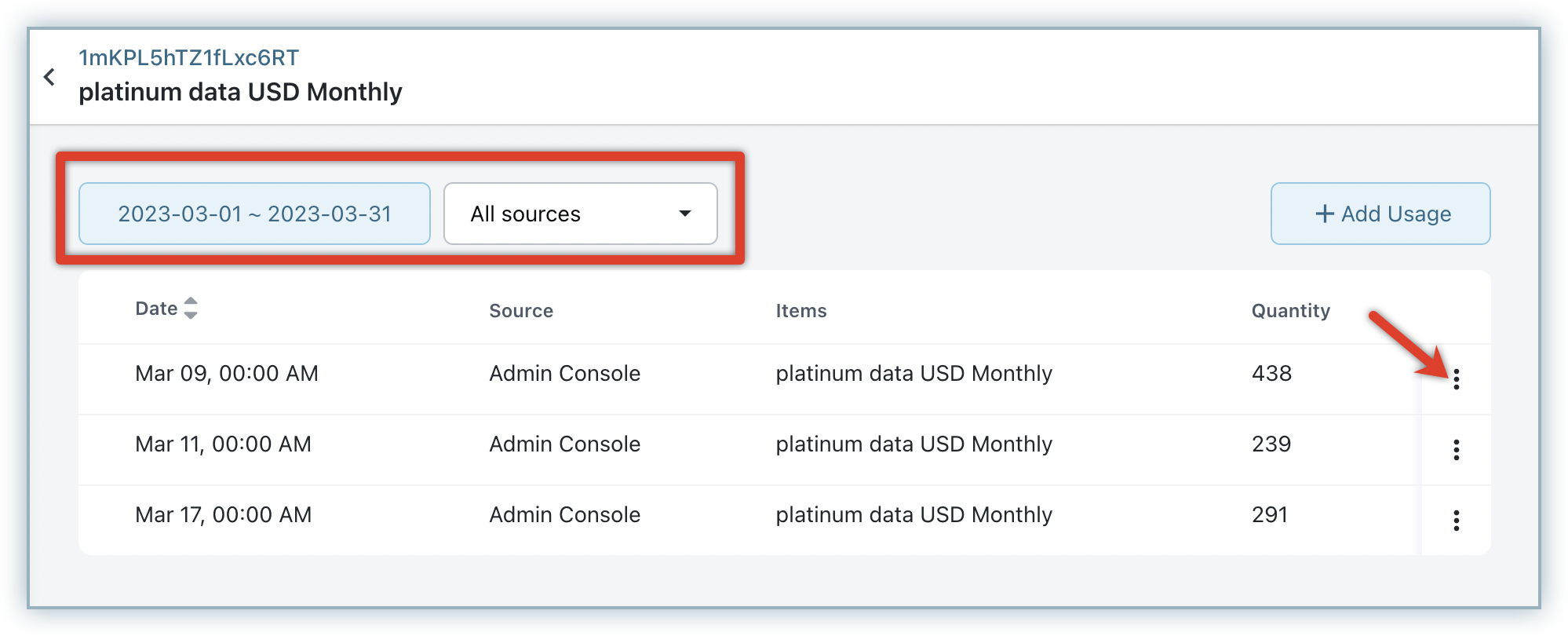This screenshot has width=1568, height=636.
Task: Select the Mar 11, 00:00 AM date cell
Action: 223,444
